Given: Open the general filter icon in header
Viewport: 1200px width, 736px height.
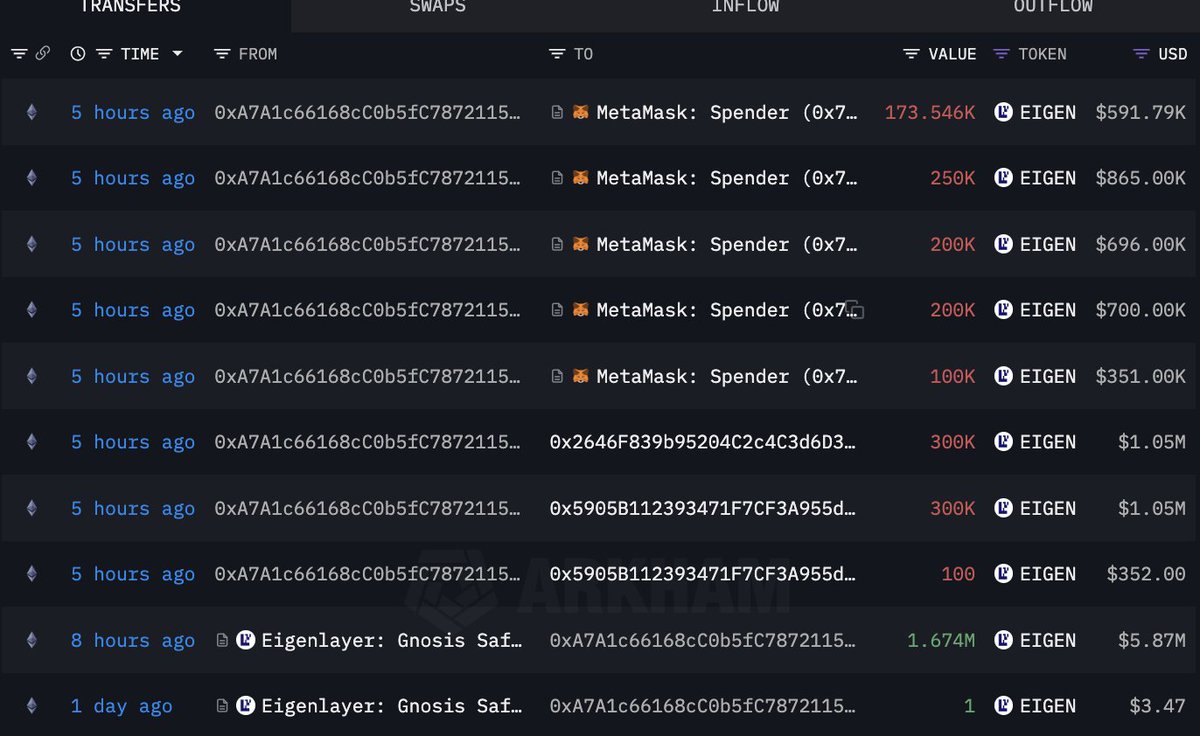Looking at the screenshot, I should [x=19, y=54].
